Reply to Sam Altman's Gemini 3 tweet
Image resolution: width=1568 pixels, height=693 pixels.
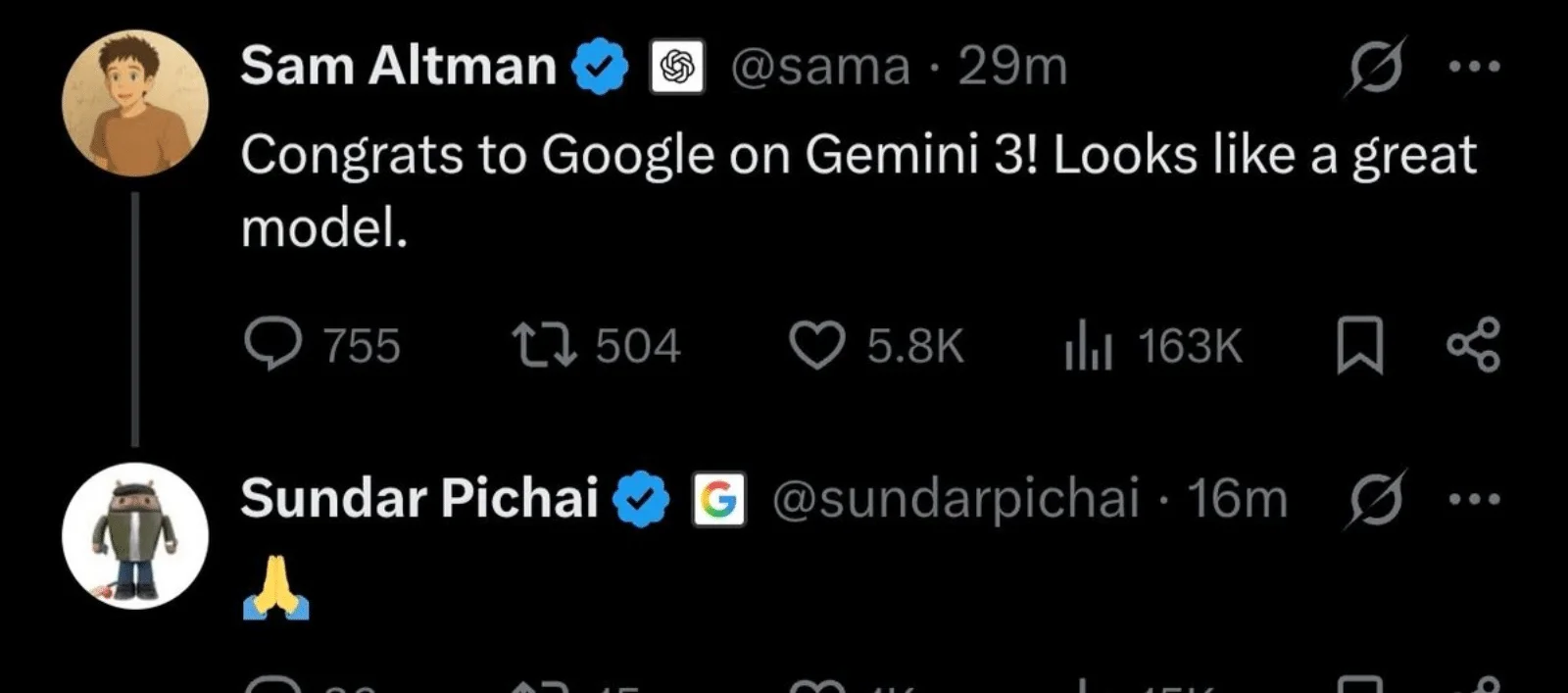coord(272,345)
